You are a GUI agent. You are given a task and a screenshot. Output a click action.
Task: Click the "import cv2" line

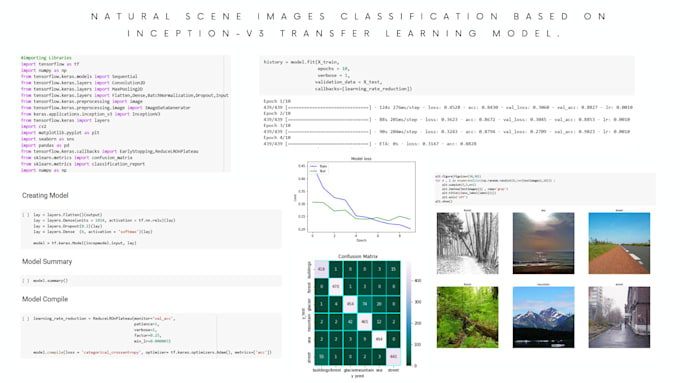[33, 126]
